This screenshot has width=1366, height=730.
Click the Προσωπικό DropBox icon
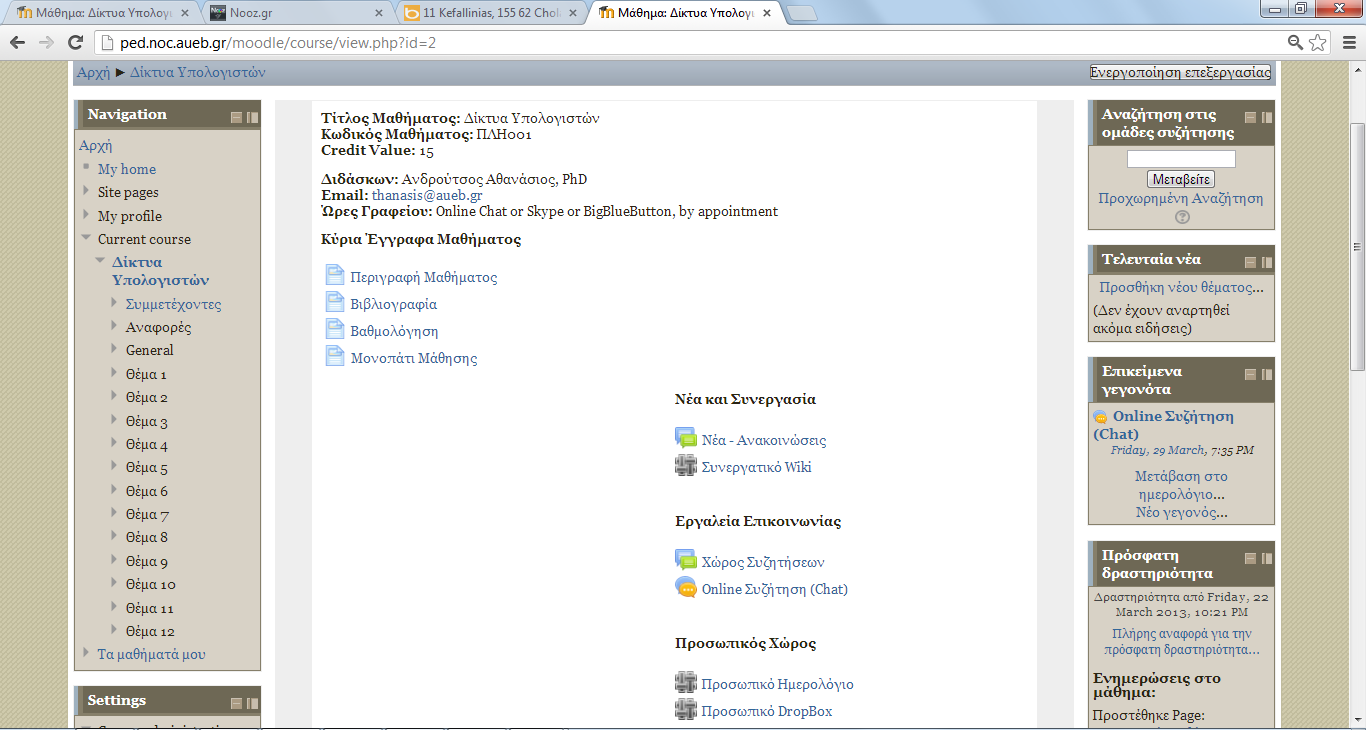coord(685,710)
